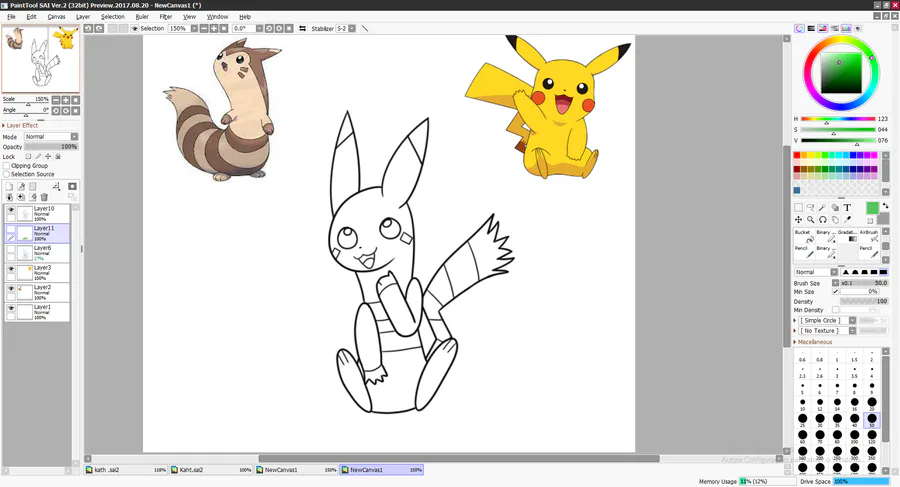Select the Move tool

(799, 219)
